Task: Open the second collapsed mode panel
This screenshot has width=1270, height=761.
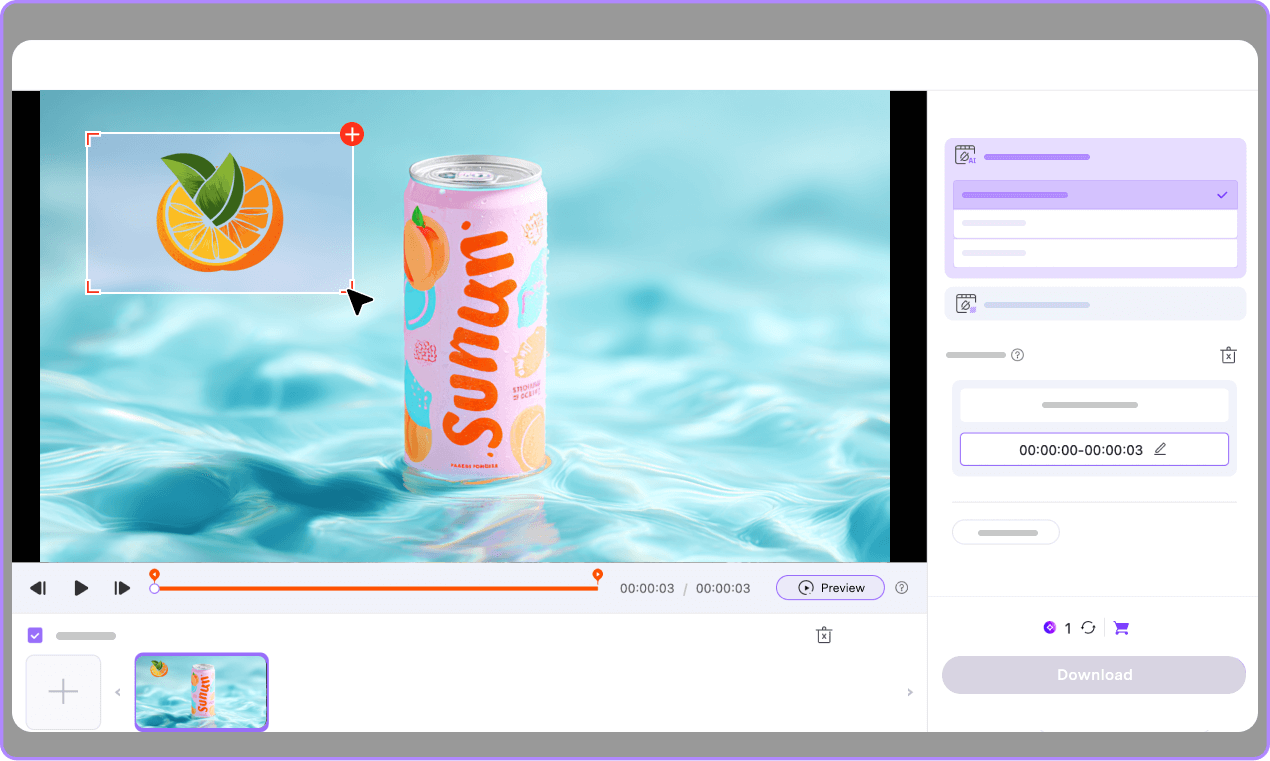Action: click(1095, 304)
